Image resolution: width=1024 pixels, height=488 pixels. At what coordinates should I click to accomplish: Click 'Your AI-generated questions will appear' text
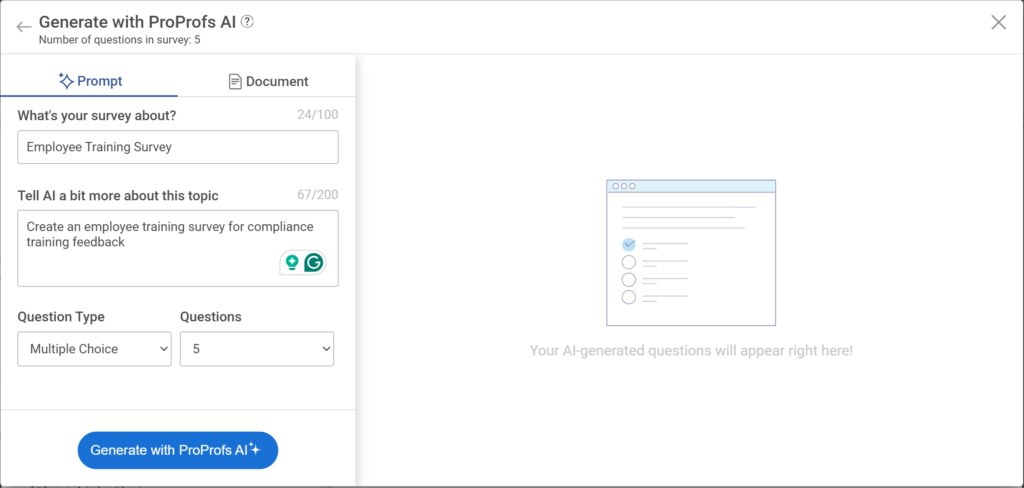(691, 350)
